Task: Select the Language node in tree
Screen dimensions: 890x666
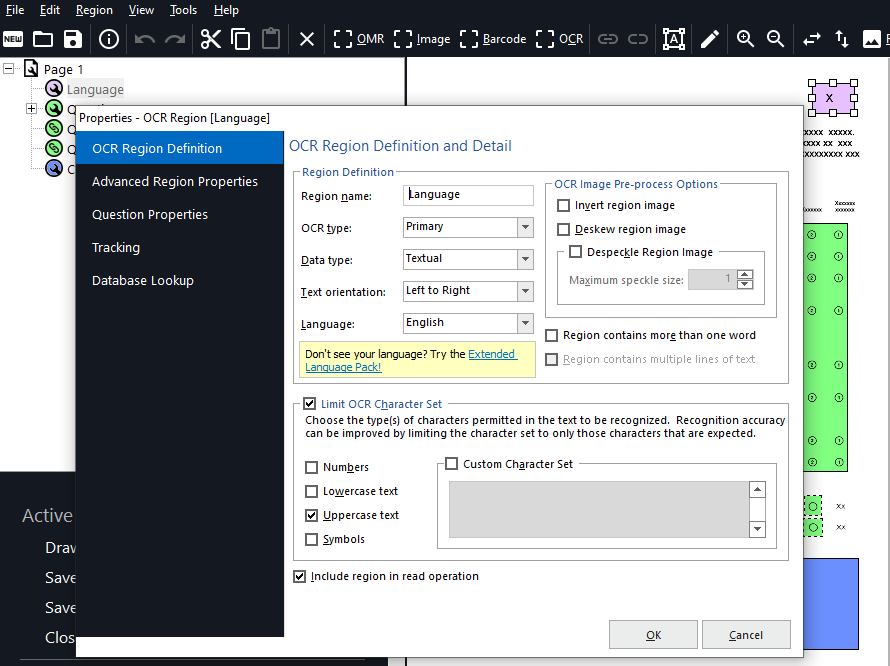Action: [95, 89]
